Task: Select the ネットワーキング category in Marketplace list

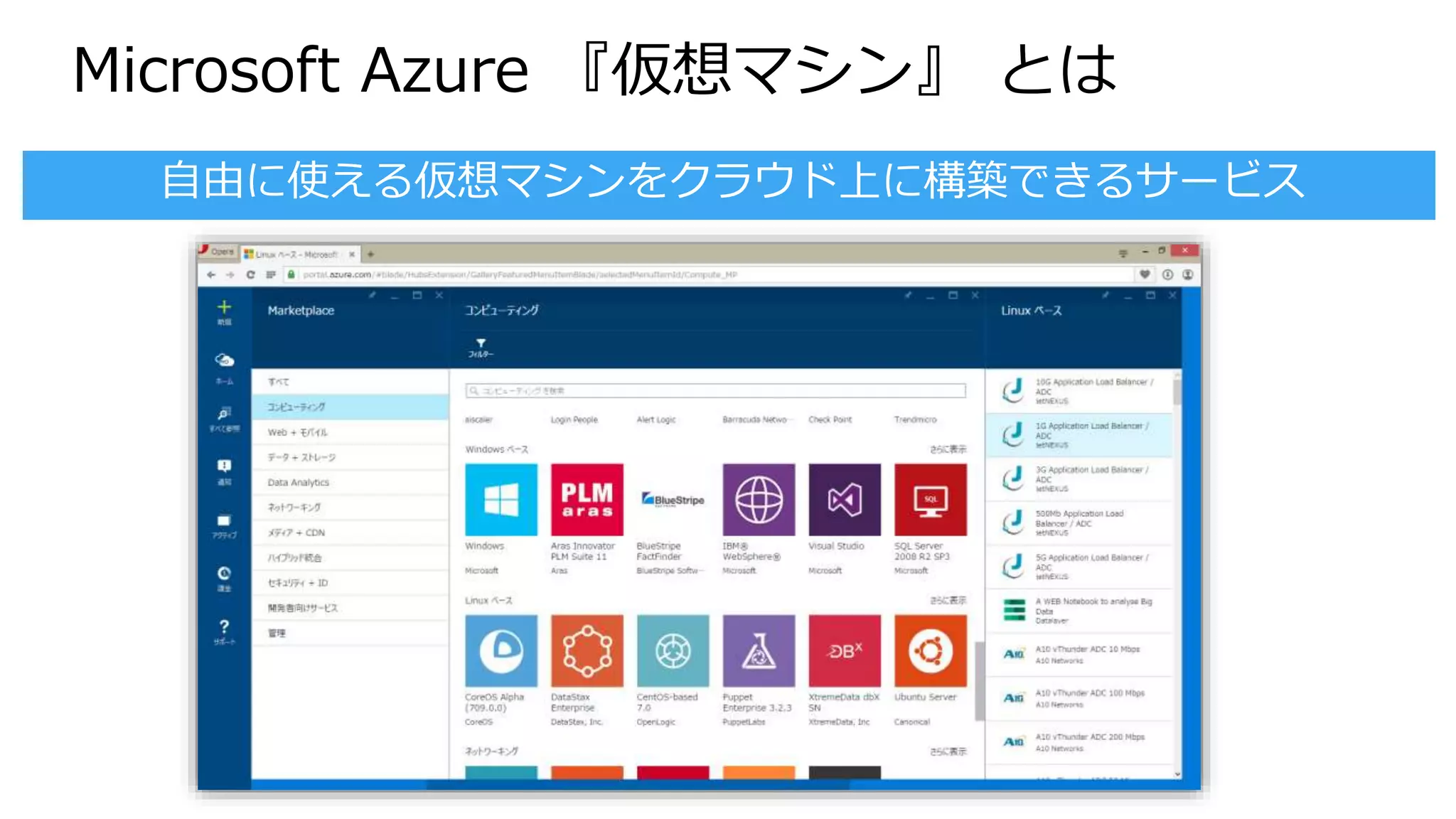Action: (350, 508)
